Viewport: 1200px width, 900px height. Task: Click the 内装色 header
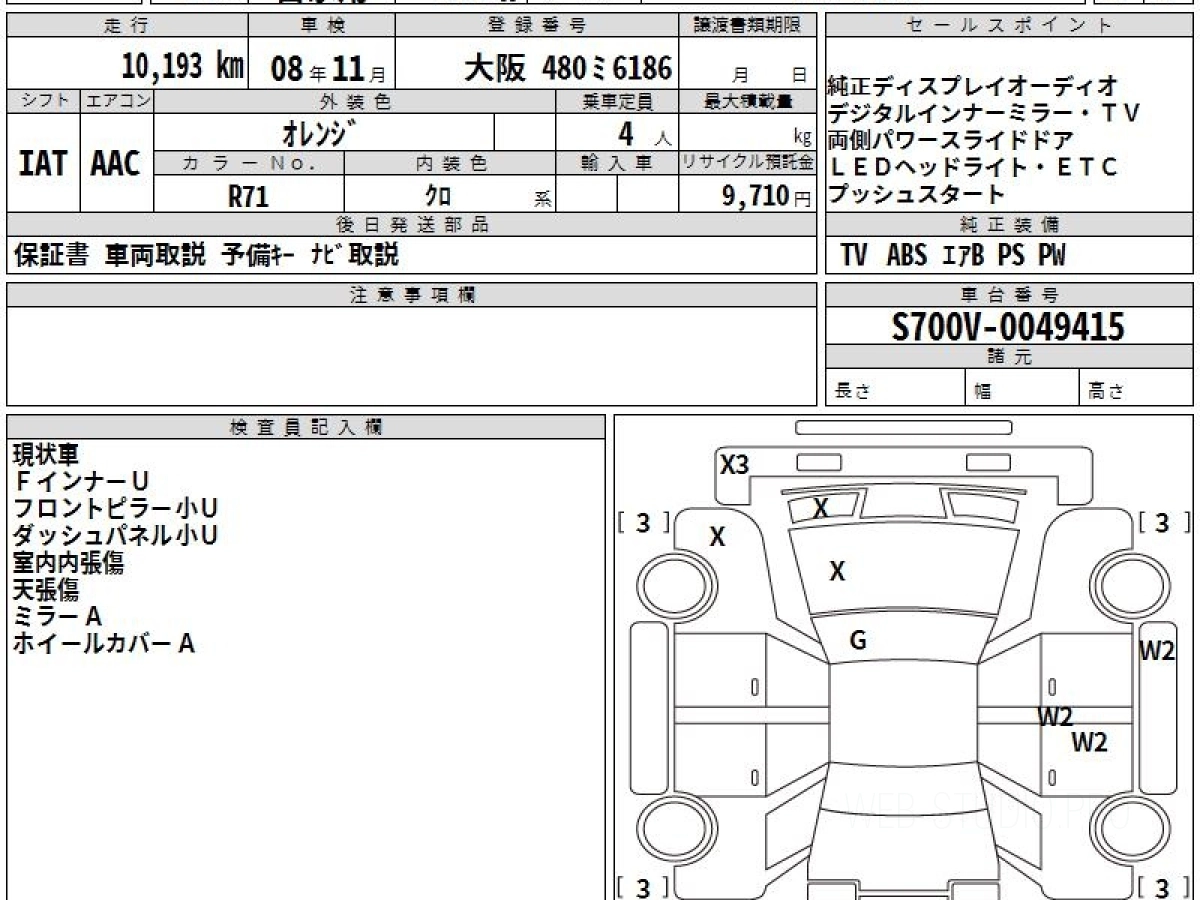pos(450,163)
